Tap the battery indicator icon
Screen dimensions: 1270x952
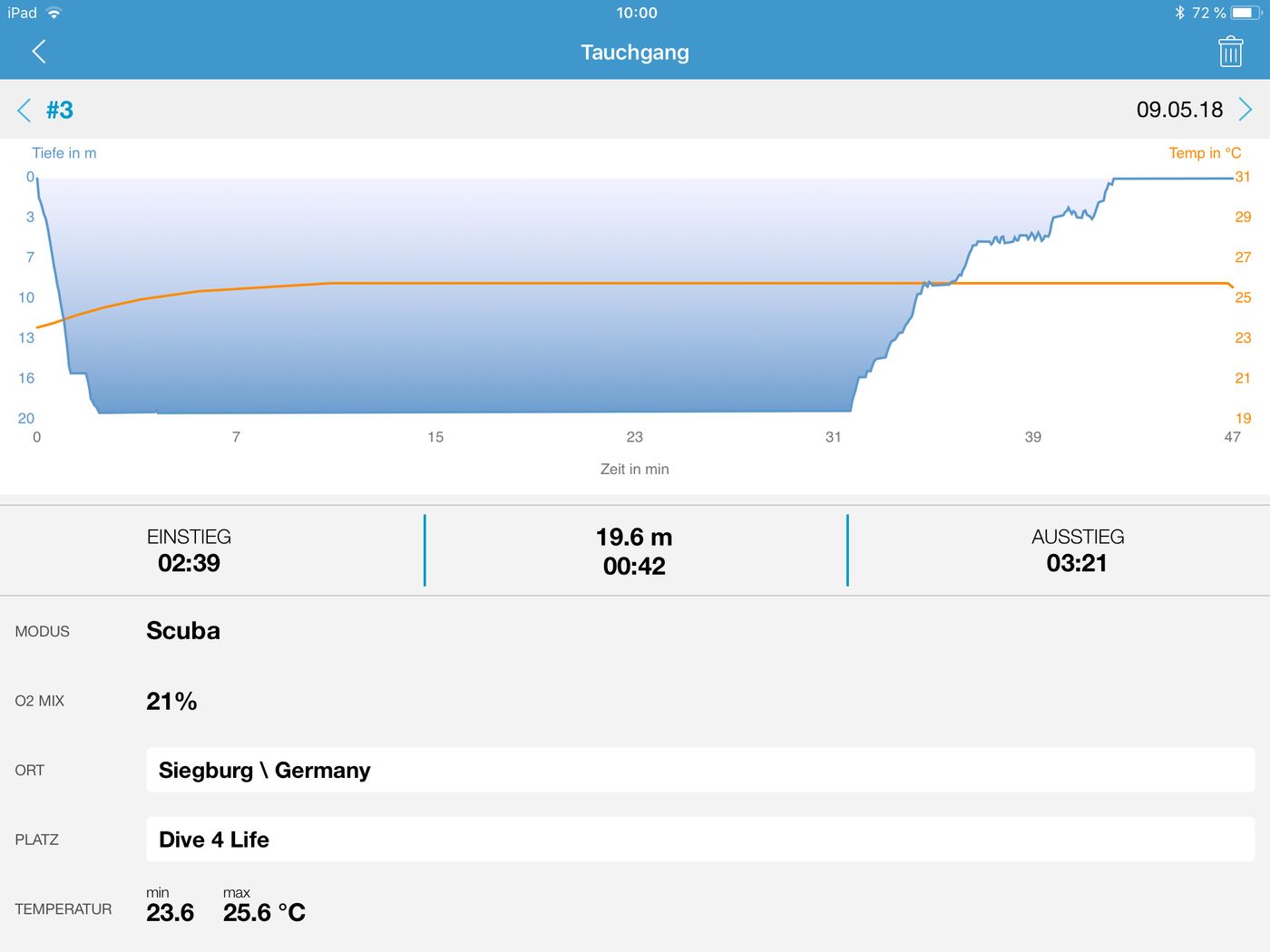tap(1245, 13)
